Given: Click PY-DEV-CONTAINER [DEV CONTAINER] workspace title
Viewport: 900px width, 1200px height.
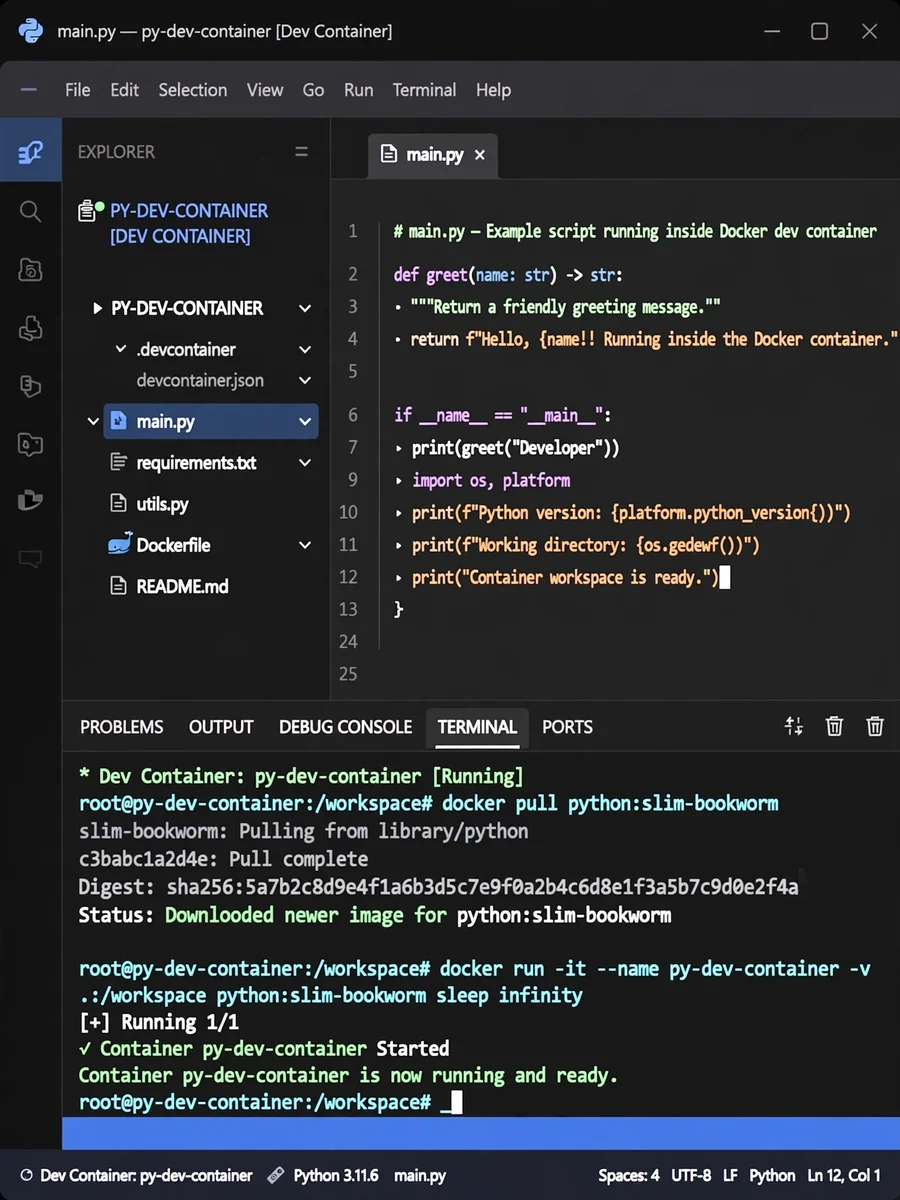Looking at the screenshot, I should (x=189, y=223).
